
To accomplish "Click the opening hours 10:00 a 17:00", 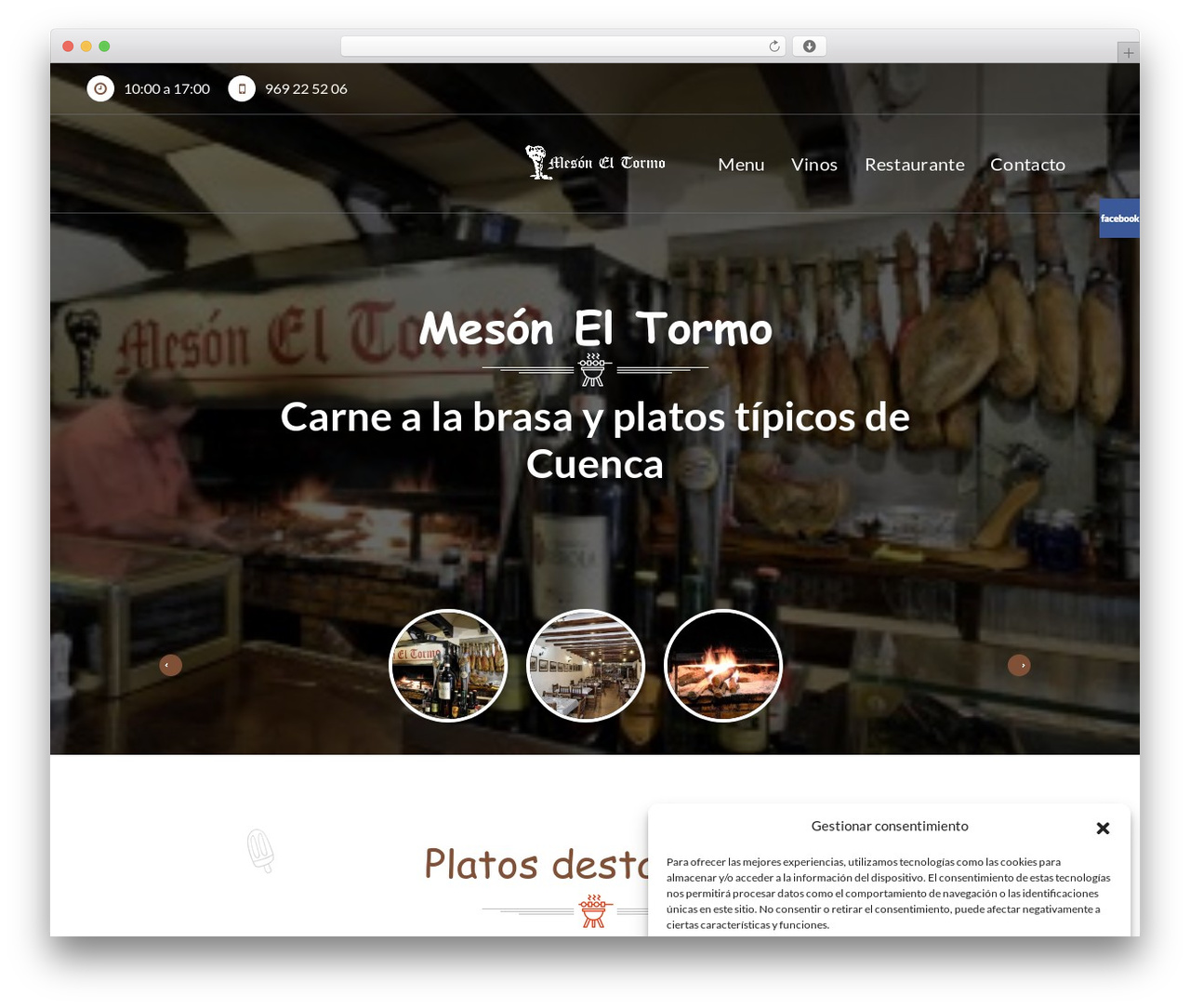I will (166, 89).
